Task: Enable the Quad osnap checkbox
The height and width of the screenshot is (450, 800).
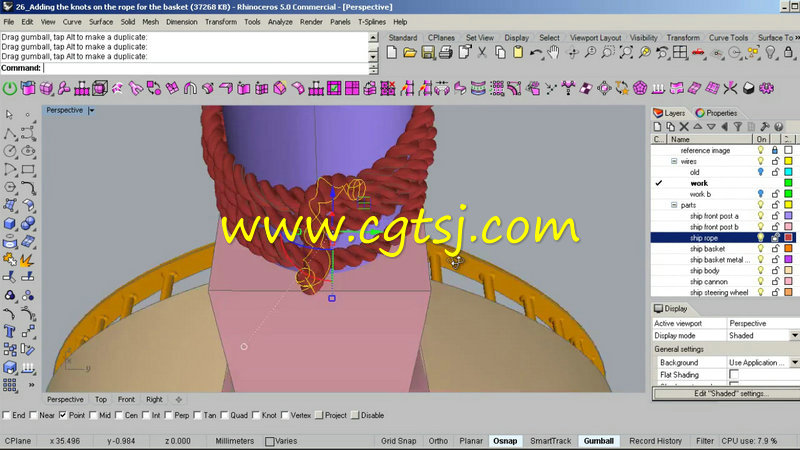Action: tap(224, 415)
